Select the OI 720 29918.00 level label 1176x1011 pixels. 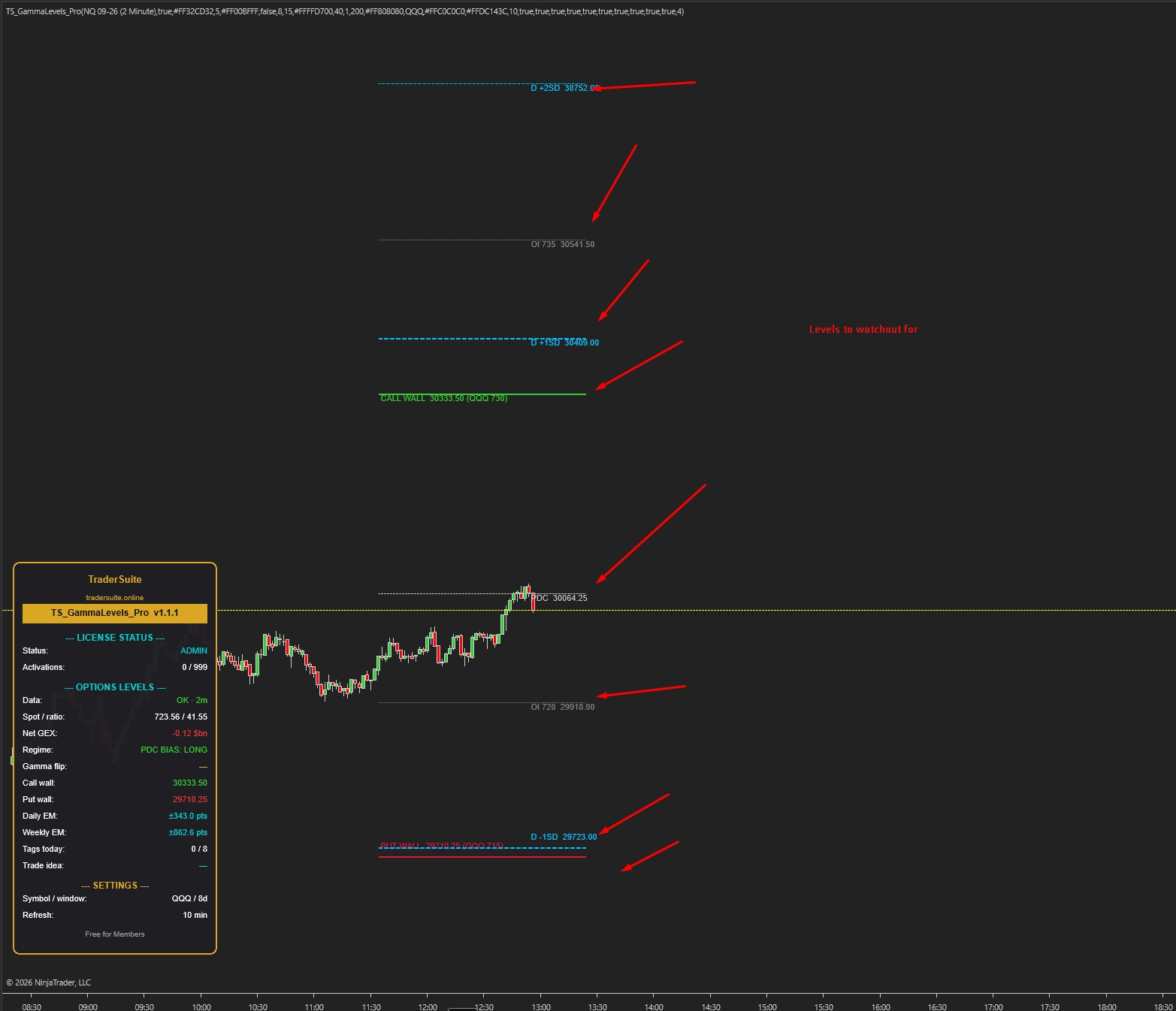click(x=563, y=707)
